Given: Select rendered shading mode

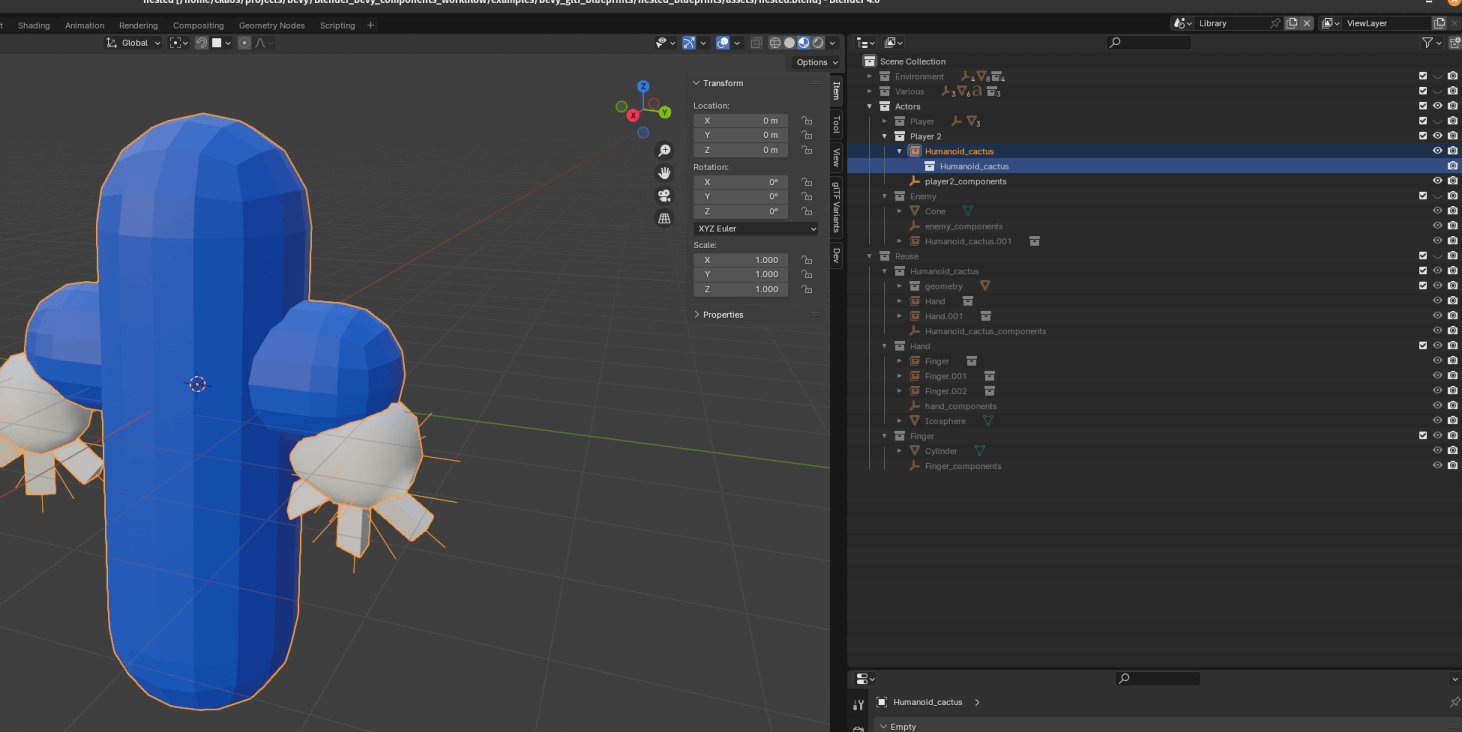Looking at the screenshot, I should point(818,43).
